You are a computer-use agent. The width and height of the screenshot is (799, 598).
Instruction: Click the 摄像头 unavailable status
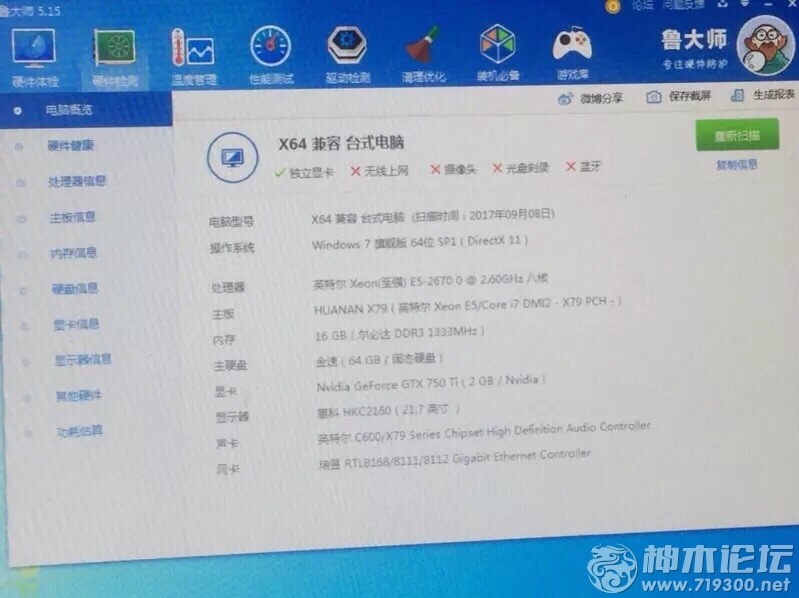click(454, 170)
